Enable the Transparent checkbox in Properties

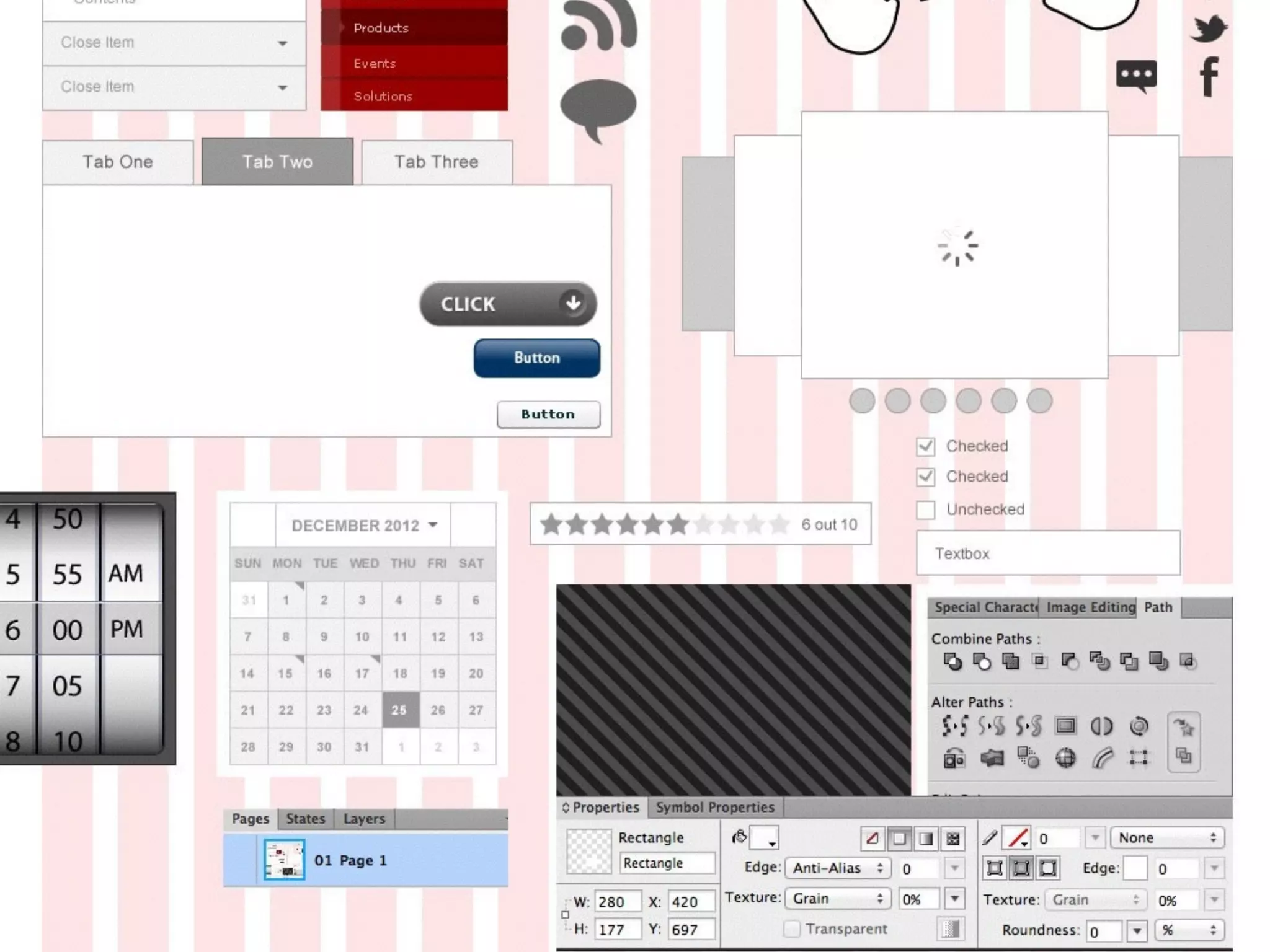pyautogui.click(x=792, y=928)
